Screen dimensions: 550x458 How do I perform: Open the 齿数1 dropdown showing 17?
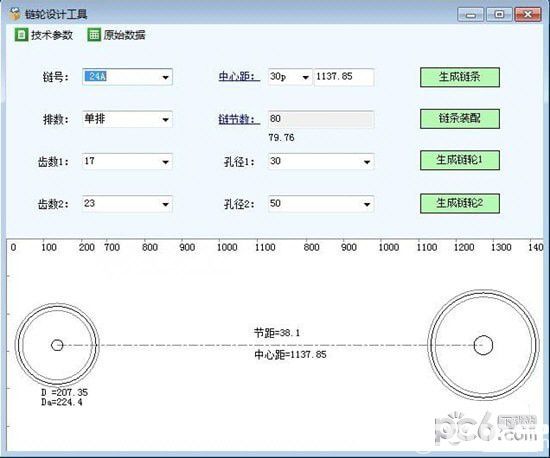point(127,162)
